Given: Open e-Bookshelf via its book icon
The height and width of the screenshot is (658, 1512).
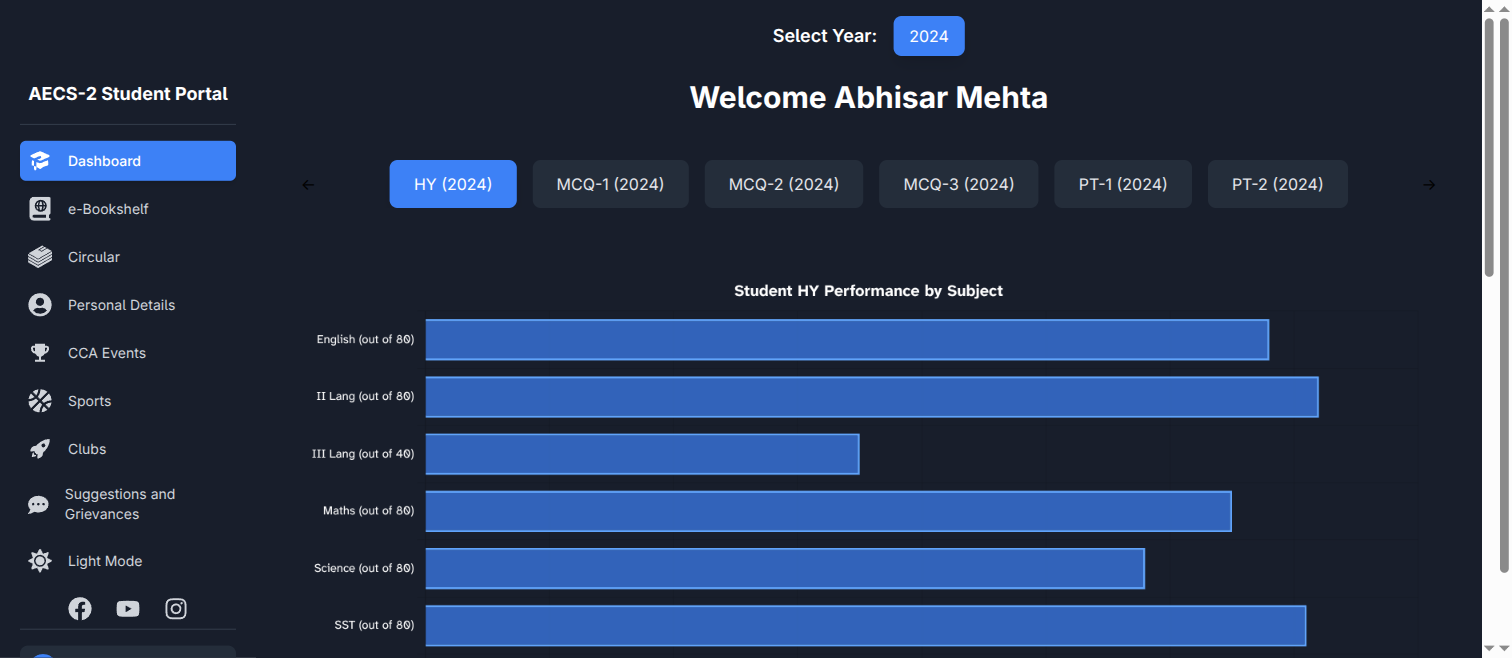Looking at the screenshot, I should coord(40,209).
